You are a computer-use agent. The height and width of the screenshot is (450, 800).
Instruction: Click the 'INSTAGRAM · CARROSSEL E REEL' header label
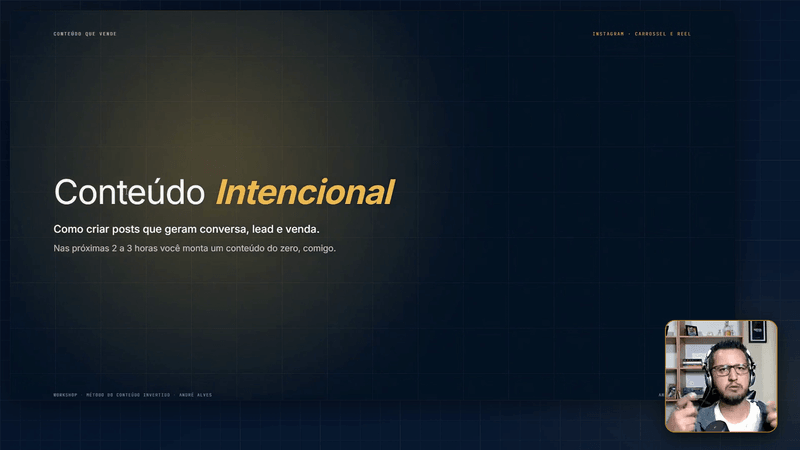coord(641,34)
